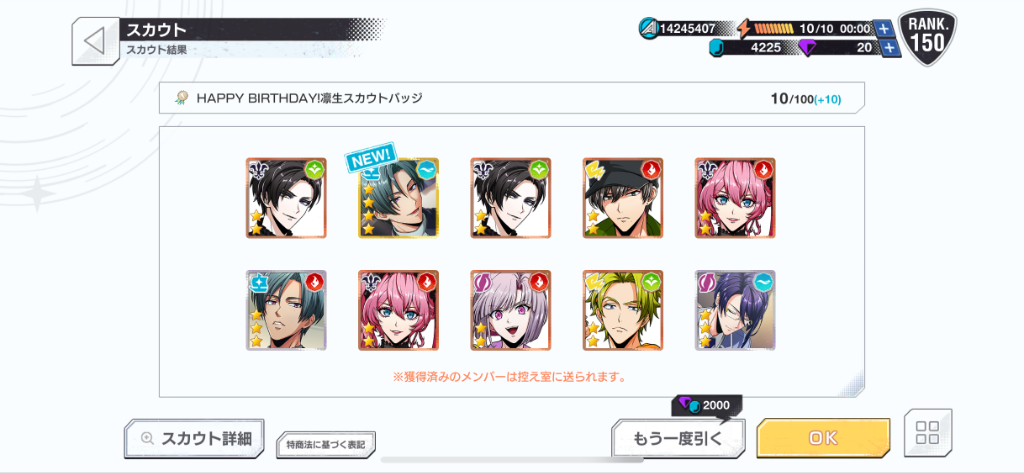Add stamina with the plus icon
1024x473 pixels.
point(883,29)
